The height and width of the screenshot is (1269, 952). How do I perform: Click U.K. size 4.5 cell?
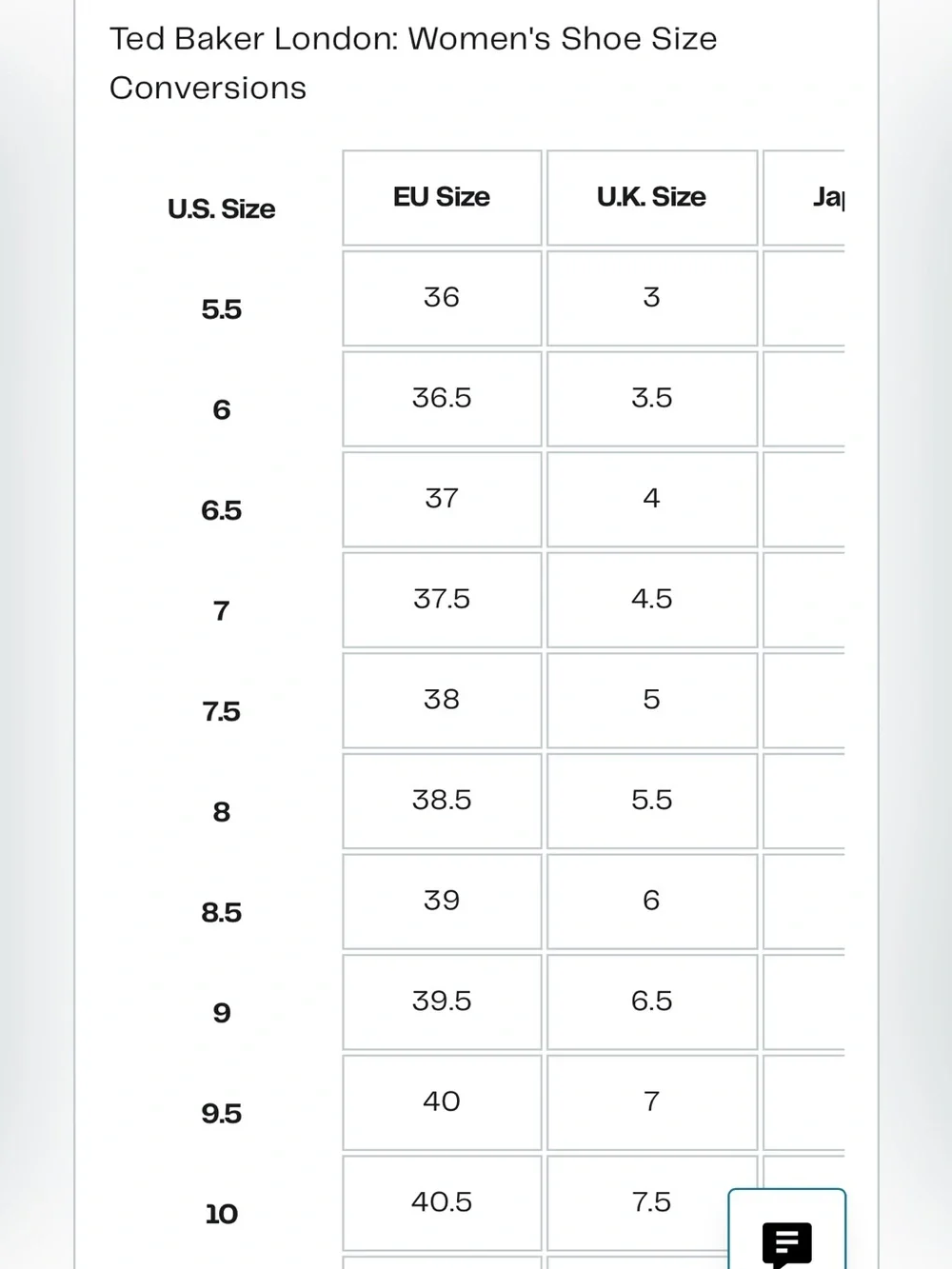click(x=652, y=599)
